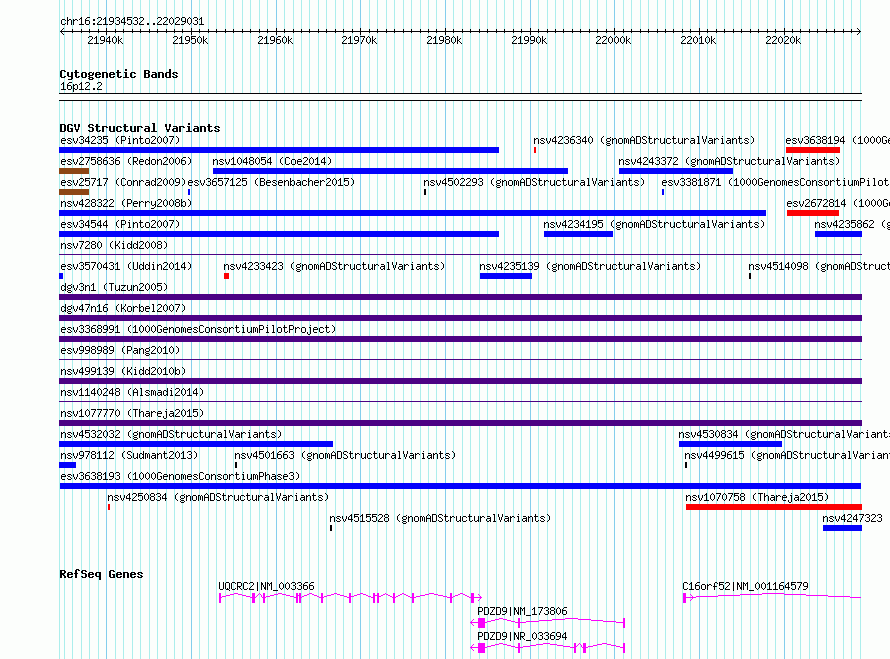Click nsv1140248 (Alsmadi2014) variant label

pos(132,392)
